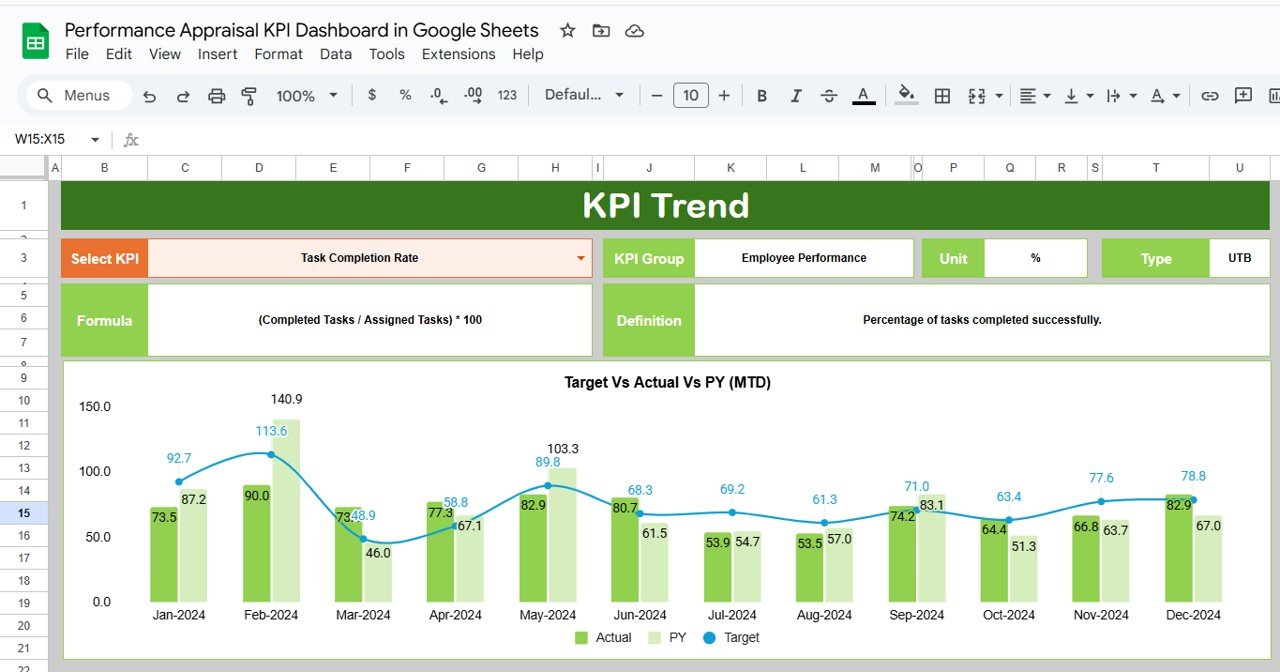Viewport: 1280px width, 672px height.
Task: Toggle italic formatting
Action: pyautogui.click(x=795, y=95)
